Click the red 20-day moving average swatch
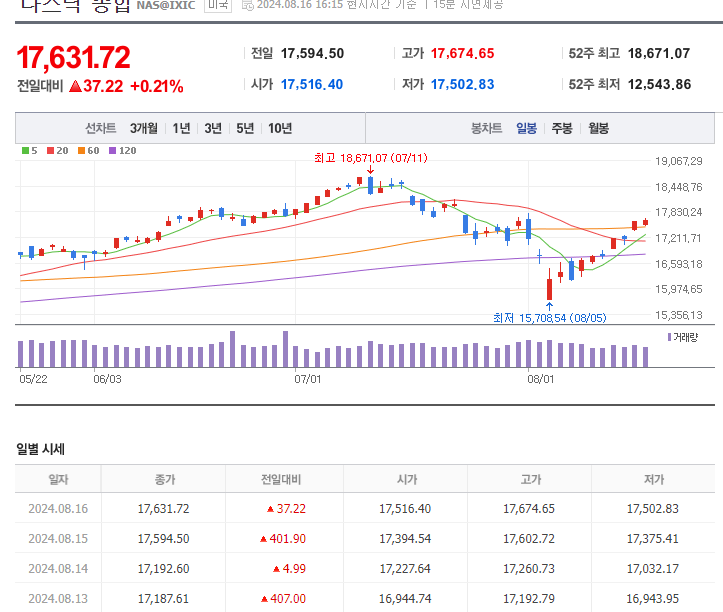 point(51,150)
